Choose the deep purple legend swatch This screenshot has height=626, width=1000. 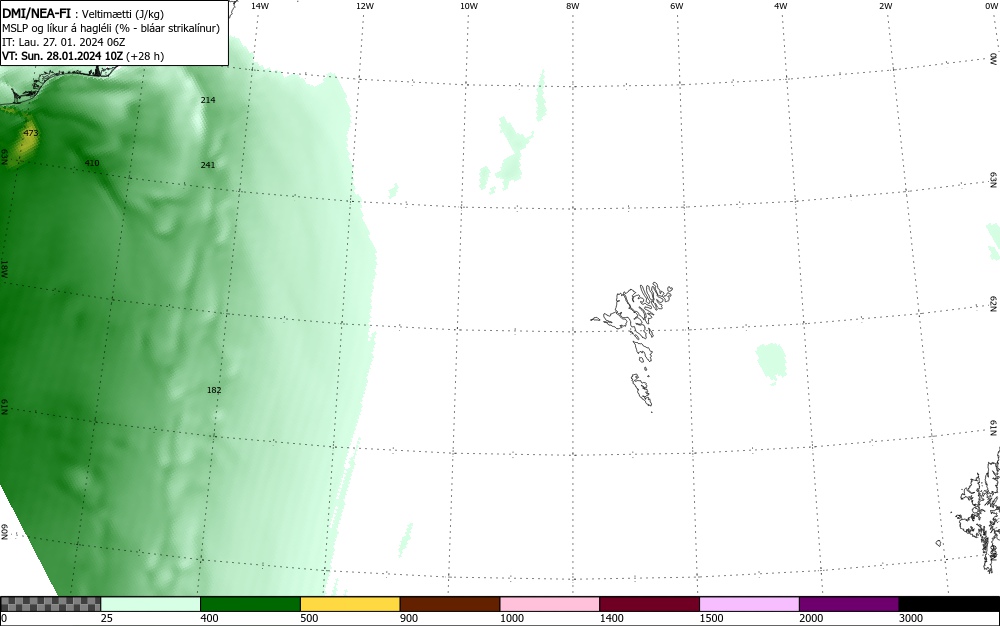[849, 604]
